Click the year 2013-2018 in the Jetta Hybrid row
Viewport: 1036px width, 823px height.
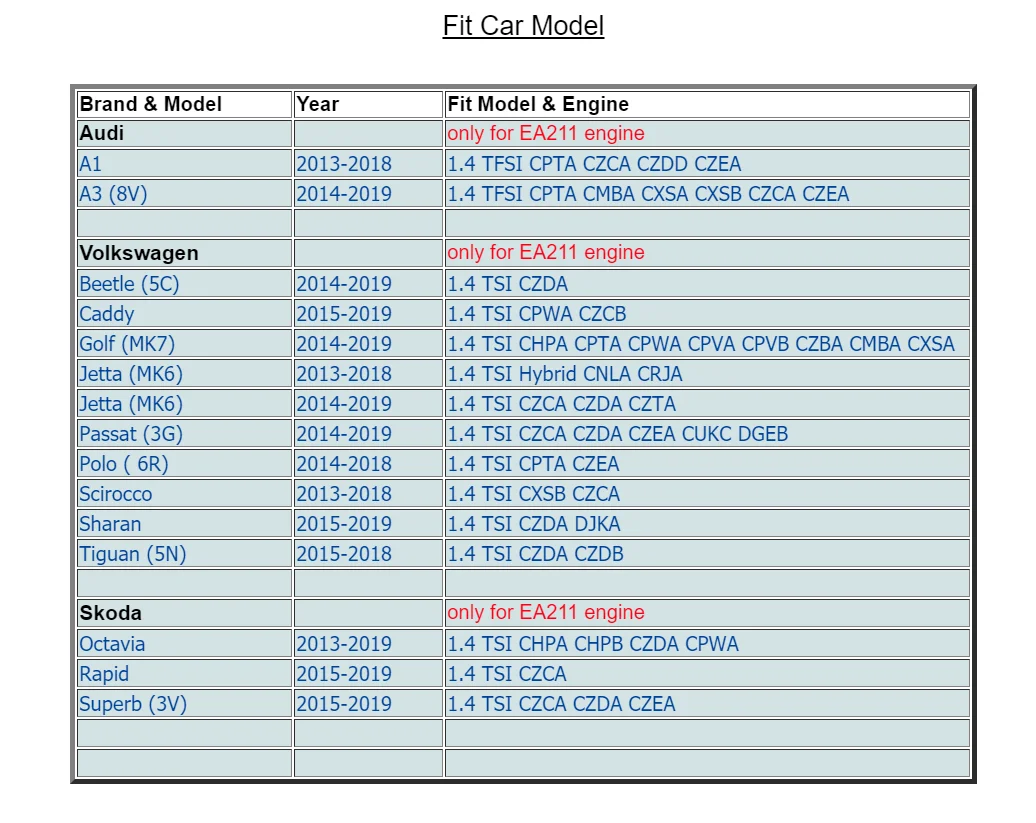368,373
